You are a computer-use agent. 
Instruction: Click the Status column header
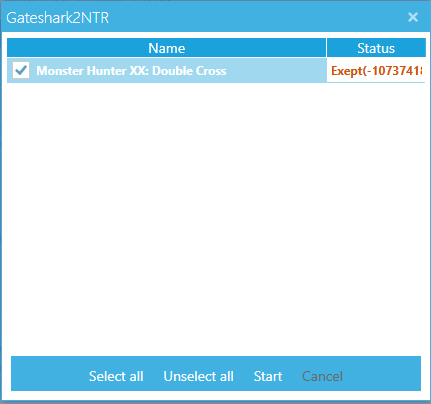[376, 48]
